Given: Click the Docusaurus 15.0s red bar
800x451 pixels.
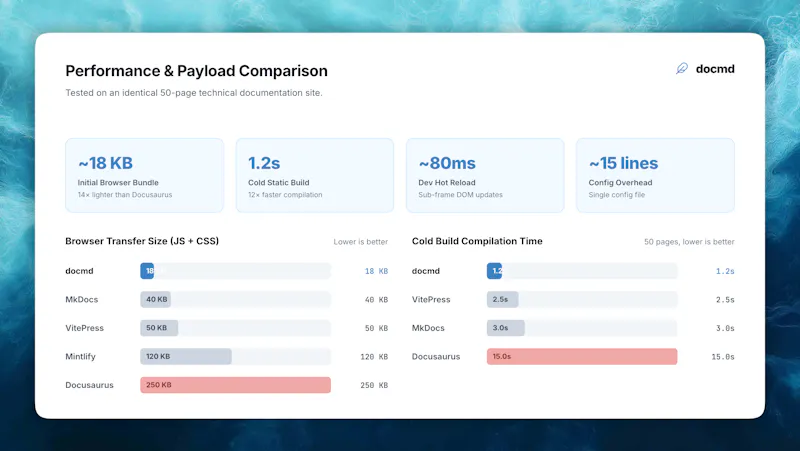Looking at the screenshot, I should [582, 357].
